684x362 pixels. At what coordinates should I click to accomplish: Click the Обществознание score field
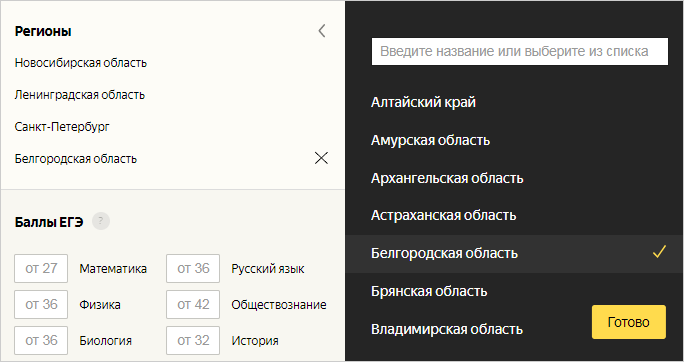click(193, 304)
